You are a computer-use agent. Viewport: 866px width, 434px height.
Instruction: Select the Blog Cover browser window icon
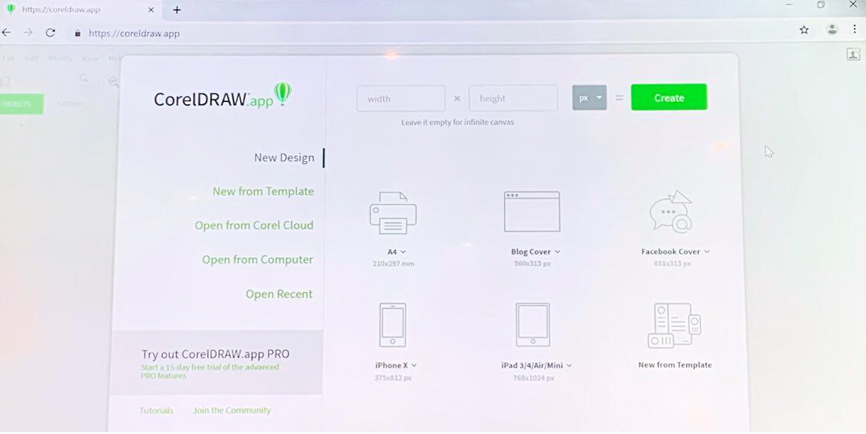coord(532,211)
